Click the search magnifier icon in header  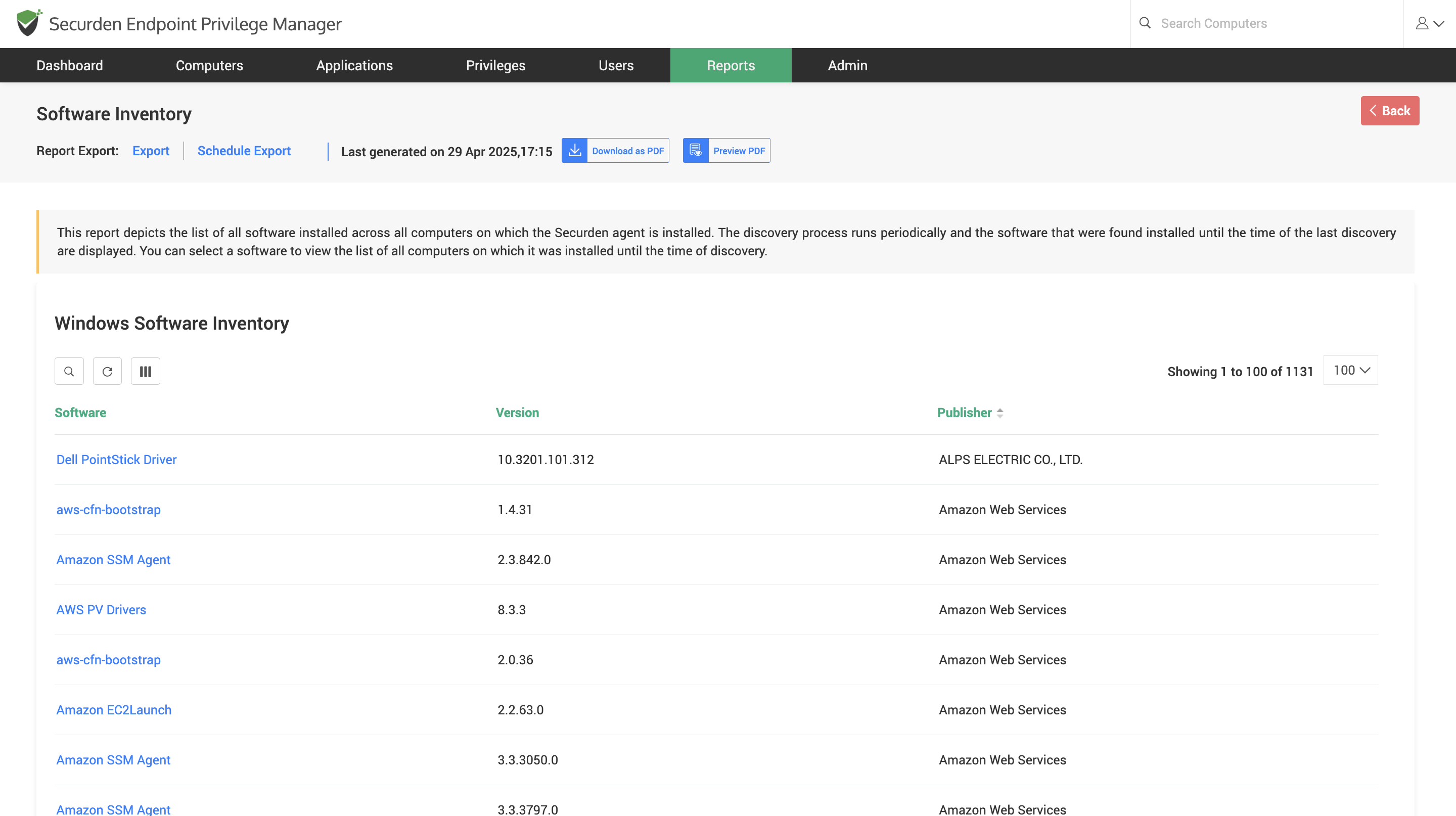tap(1145, 23)
